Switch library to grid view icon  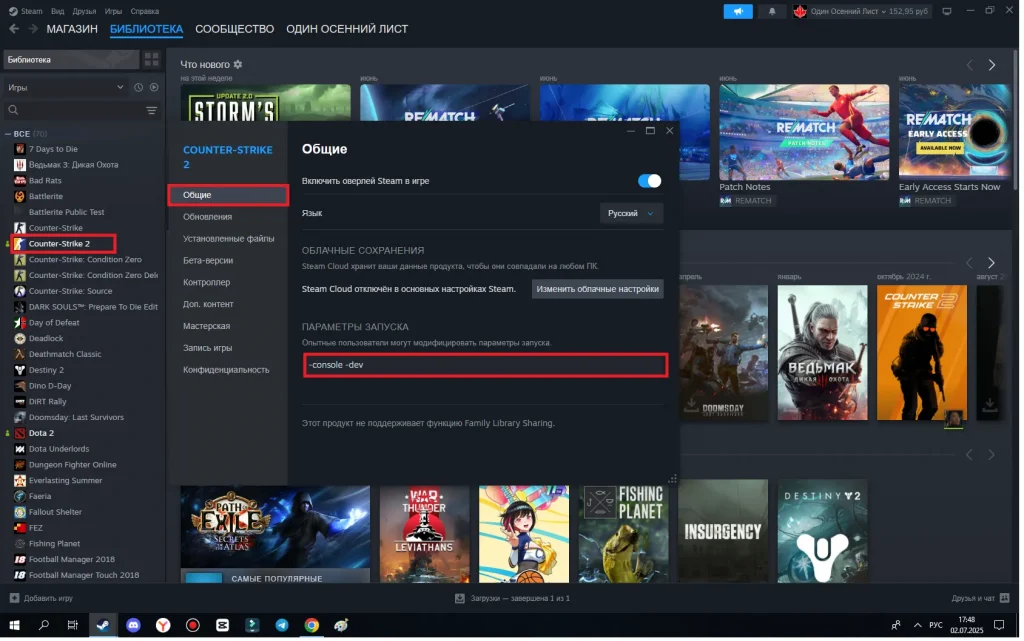pyautogui.click(x=152, y=59)
